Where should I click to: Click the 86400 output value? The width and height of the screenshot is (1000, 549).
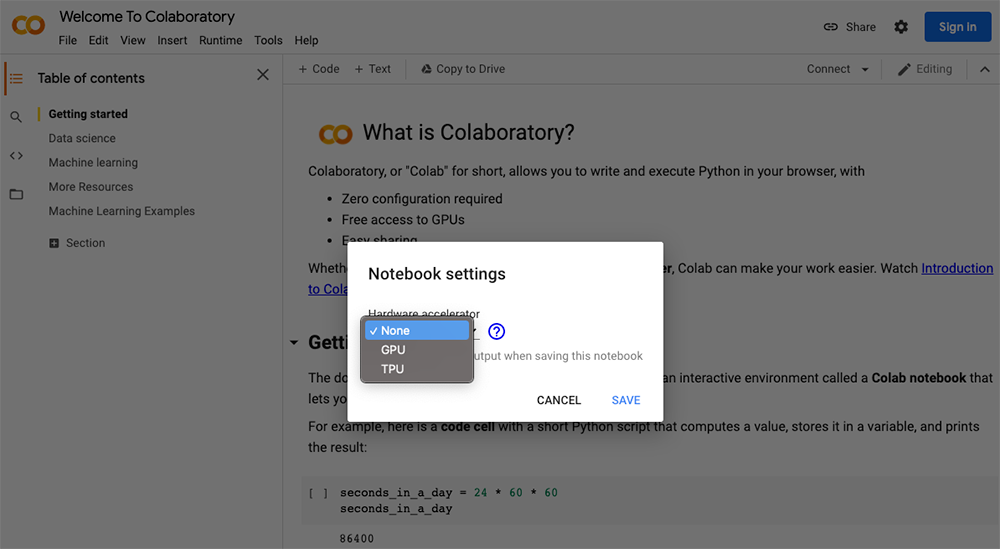coord(357,539)
